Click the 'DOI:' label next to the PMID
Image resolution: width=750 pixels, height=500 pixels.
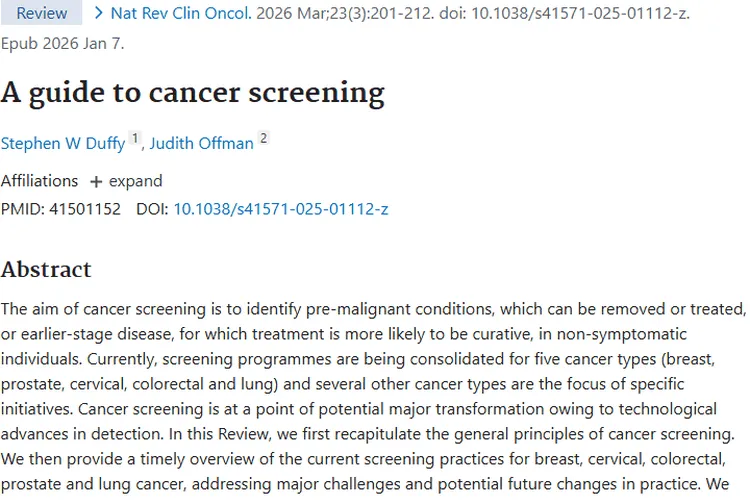click(x=152, y=209)
